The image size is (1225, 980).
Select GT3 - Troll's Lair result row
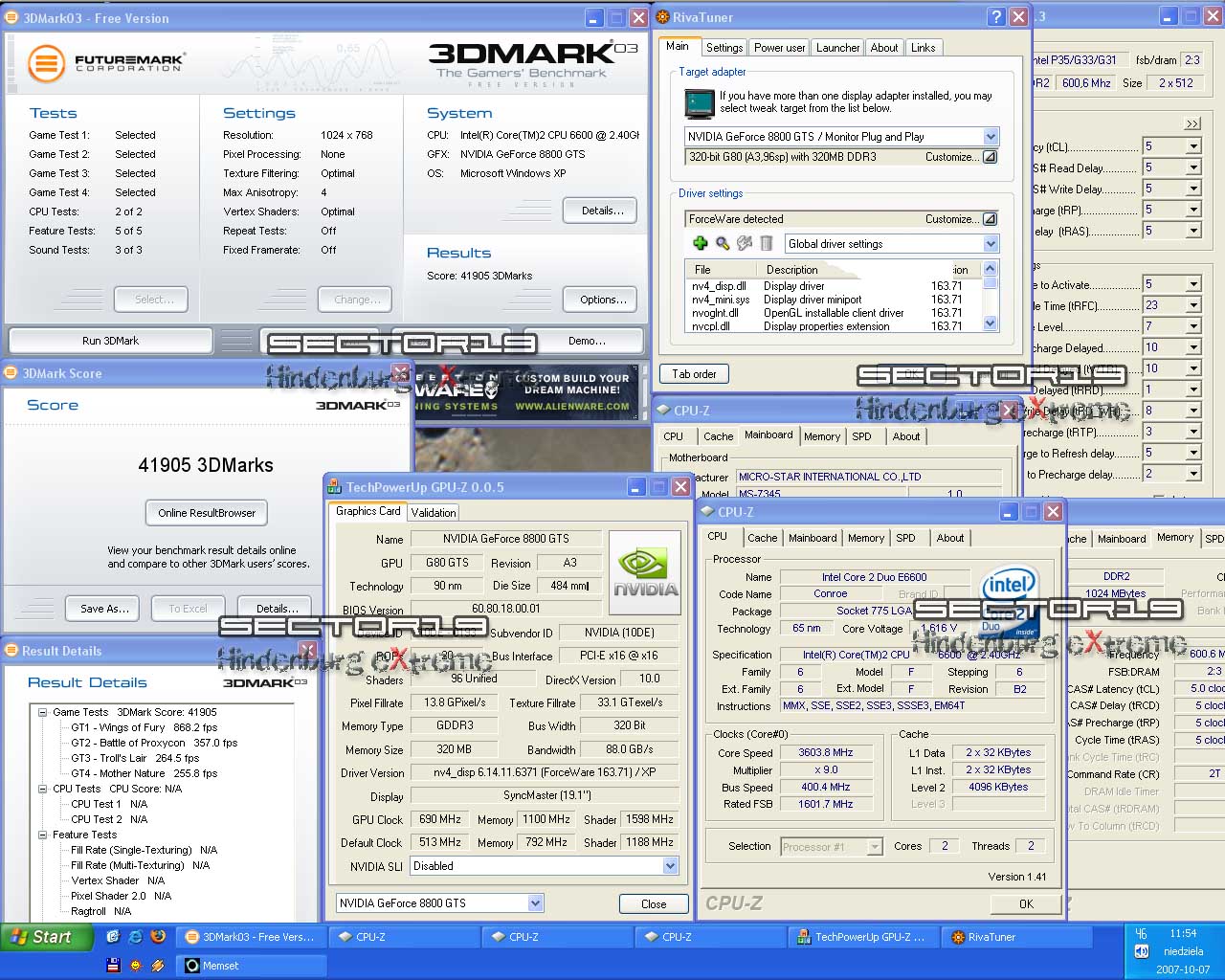pos(136,758)
